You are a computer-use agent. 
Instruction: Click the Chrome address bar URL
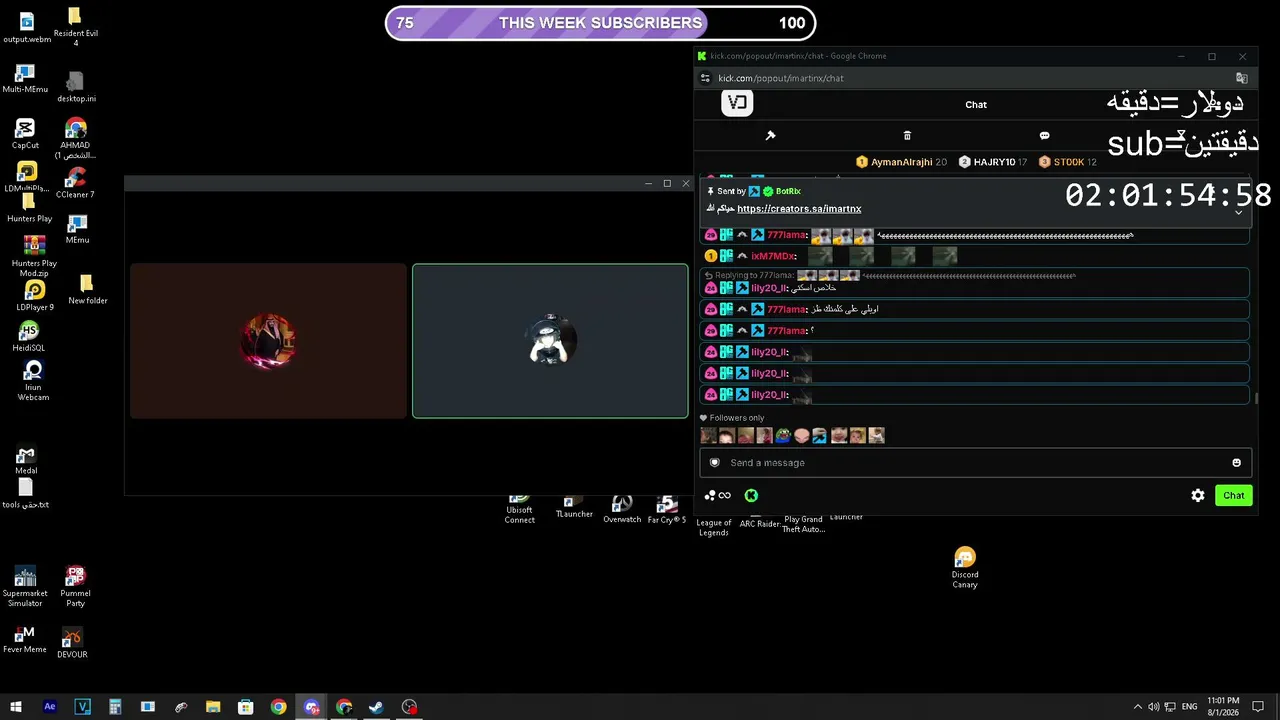(781, 78)
